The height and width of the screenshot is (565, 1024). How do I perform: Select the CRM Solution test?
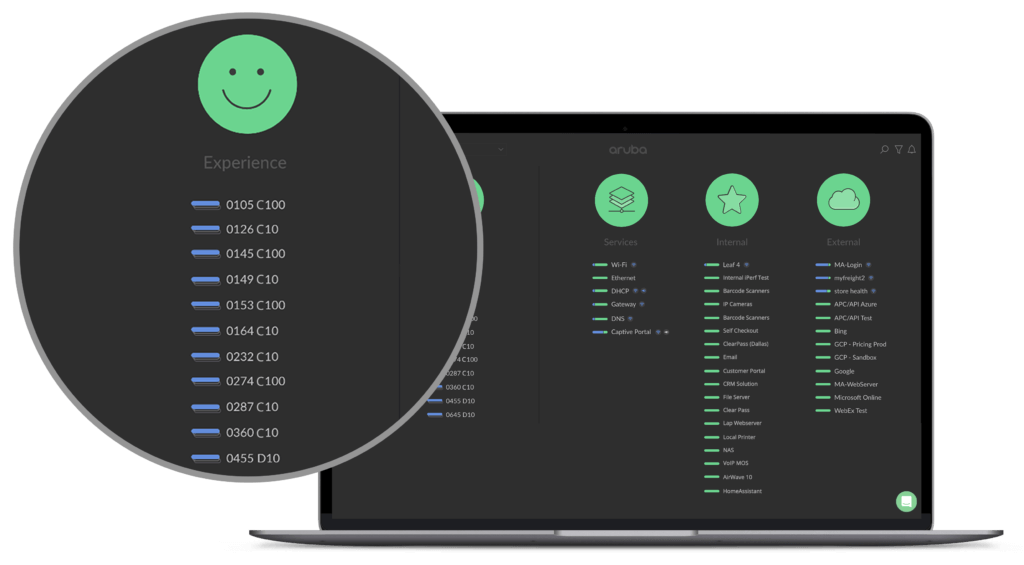[x=731, y=383]
